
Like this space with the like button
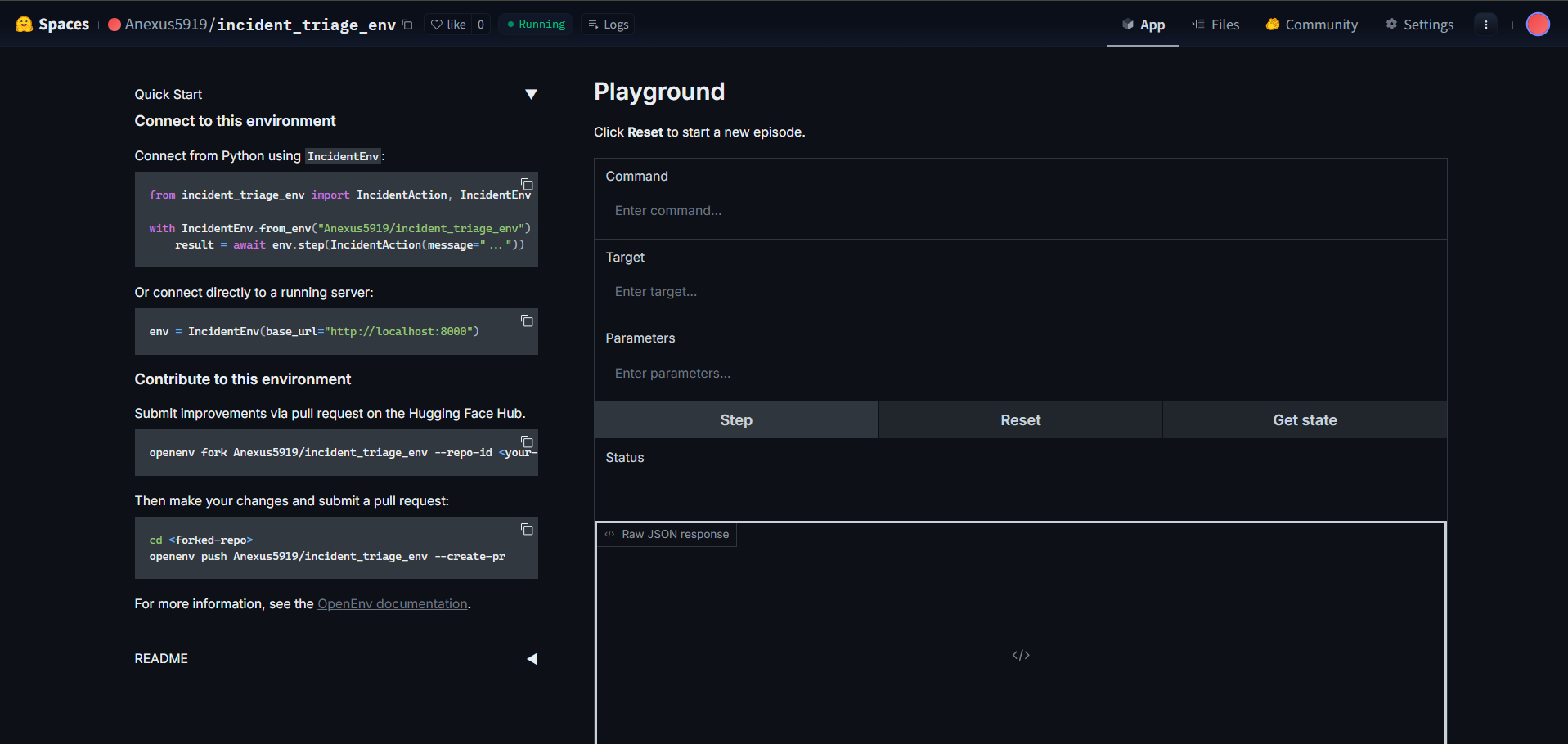tap(448, 25)
